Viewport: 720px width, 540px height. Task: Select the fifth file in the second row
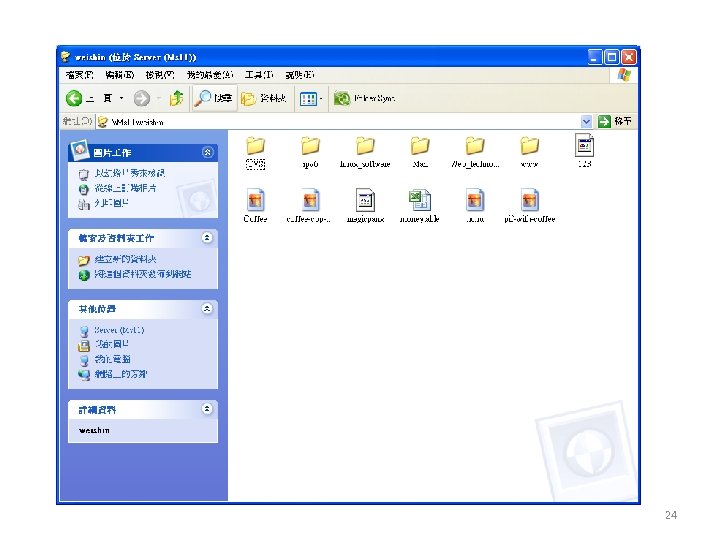[475, 206]
